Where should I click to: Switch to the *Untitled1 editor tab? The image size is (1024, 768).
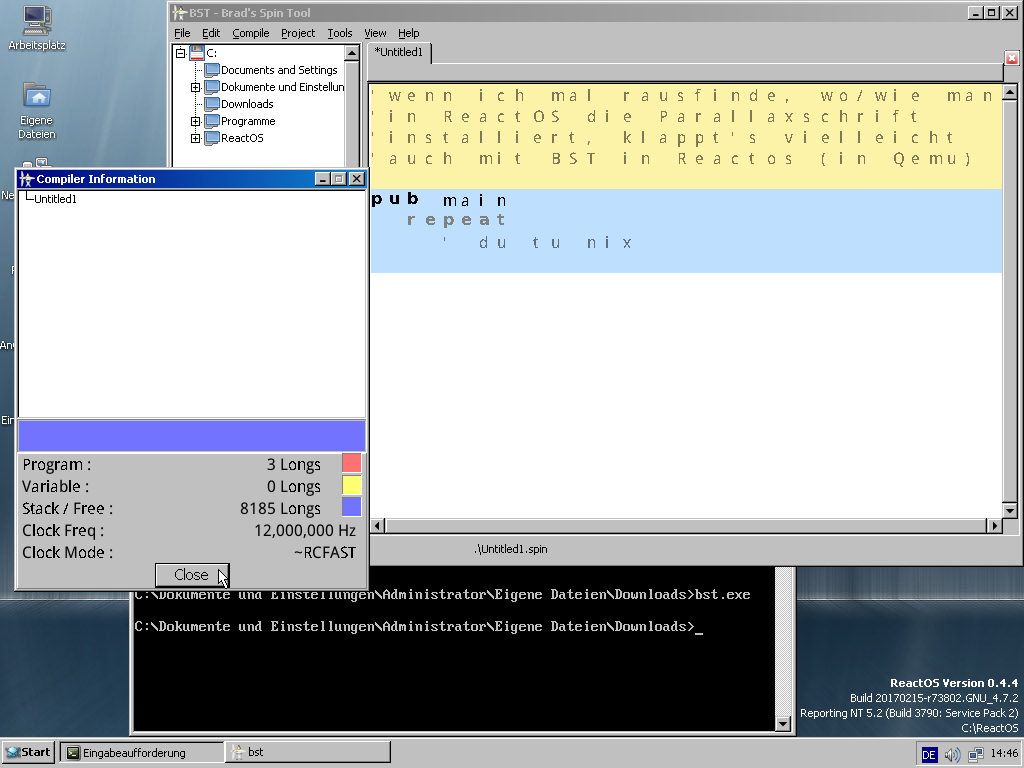point(399,52)
